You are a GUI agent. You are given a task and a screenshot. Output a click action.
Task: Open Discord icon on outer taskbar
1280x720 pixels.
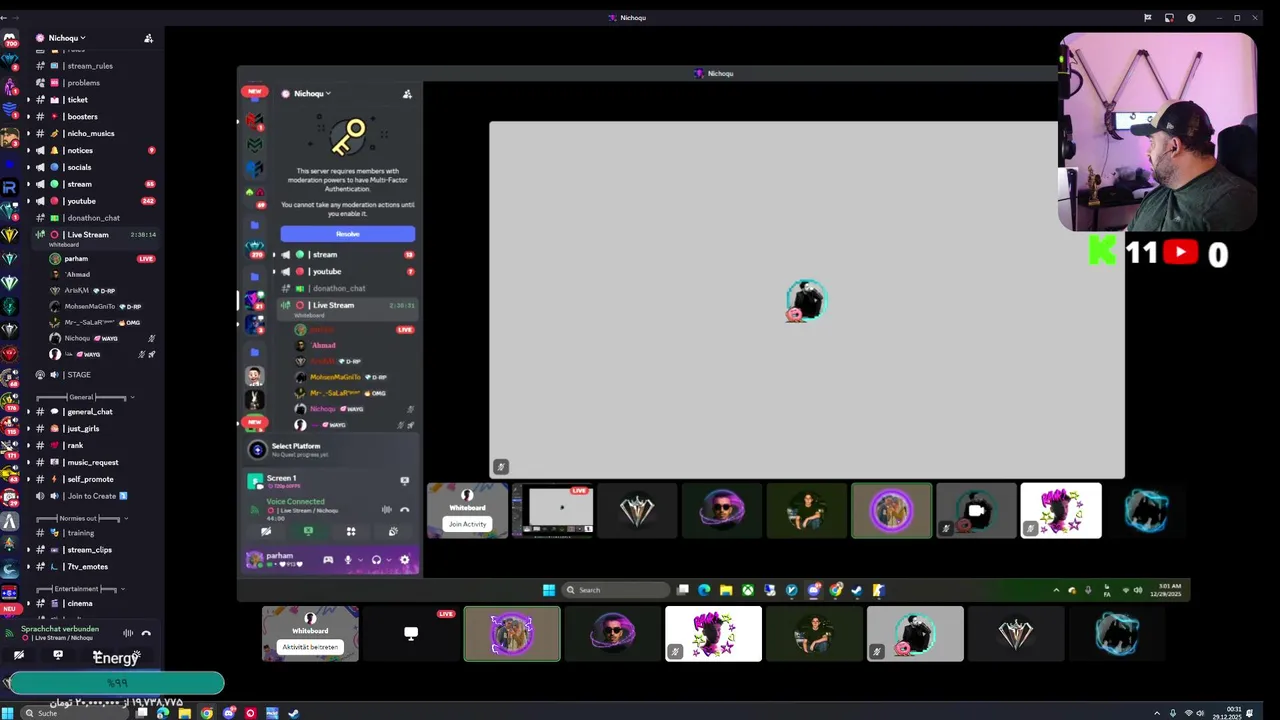(x=229, y=713)
